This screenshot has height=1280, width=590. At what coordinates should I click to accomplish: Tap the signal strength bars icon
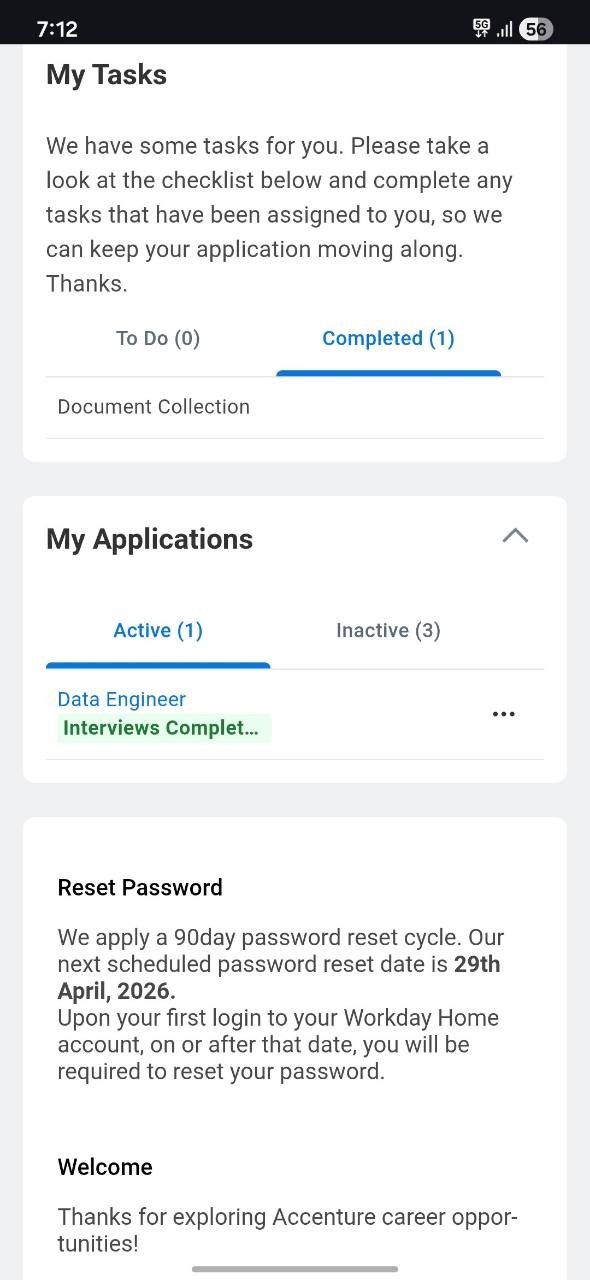click(504, 30)
